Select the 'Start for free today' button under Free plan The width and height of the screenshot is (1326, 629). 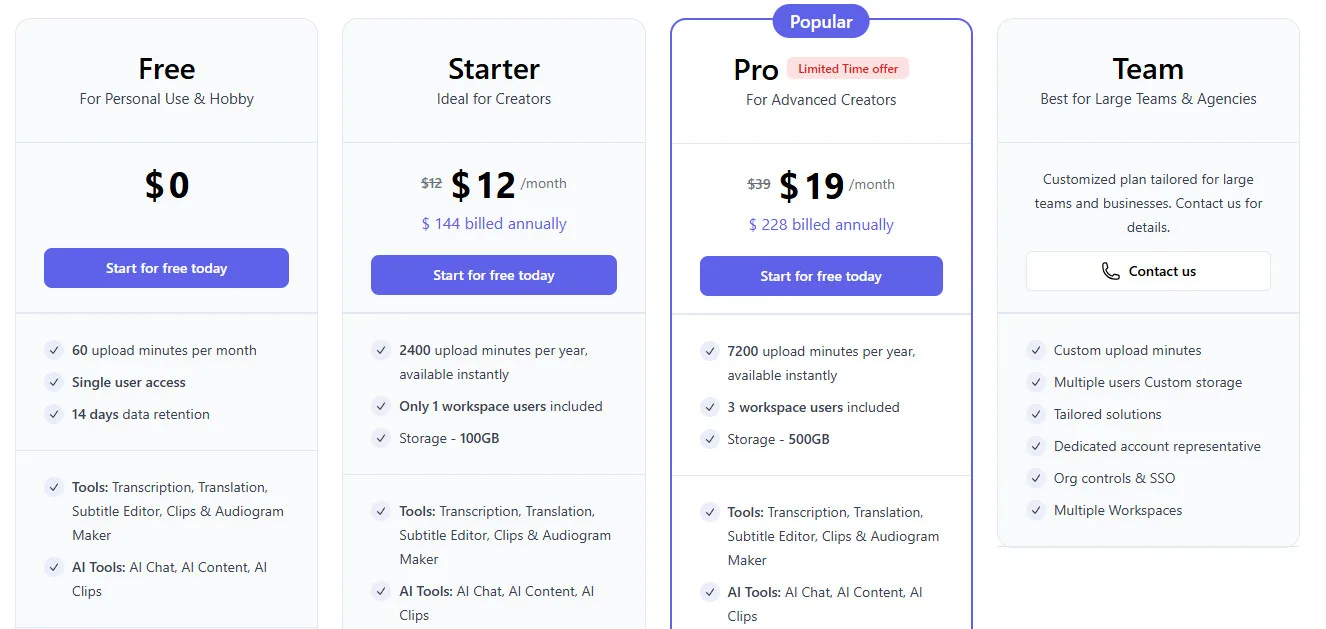coord(166,268)
